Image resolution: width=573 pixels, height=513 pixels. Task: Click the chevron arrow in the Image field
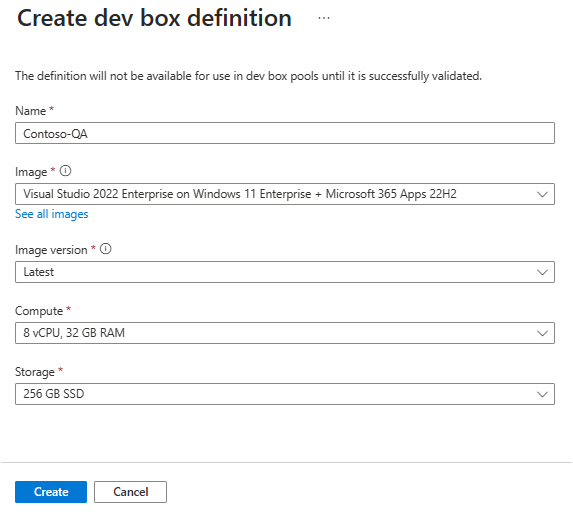click(542, 194)
